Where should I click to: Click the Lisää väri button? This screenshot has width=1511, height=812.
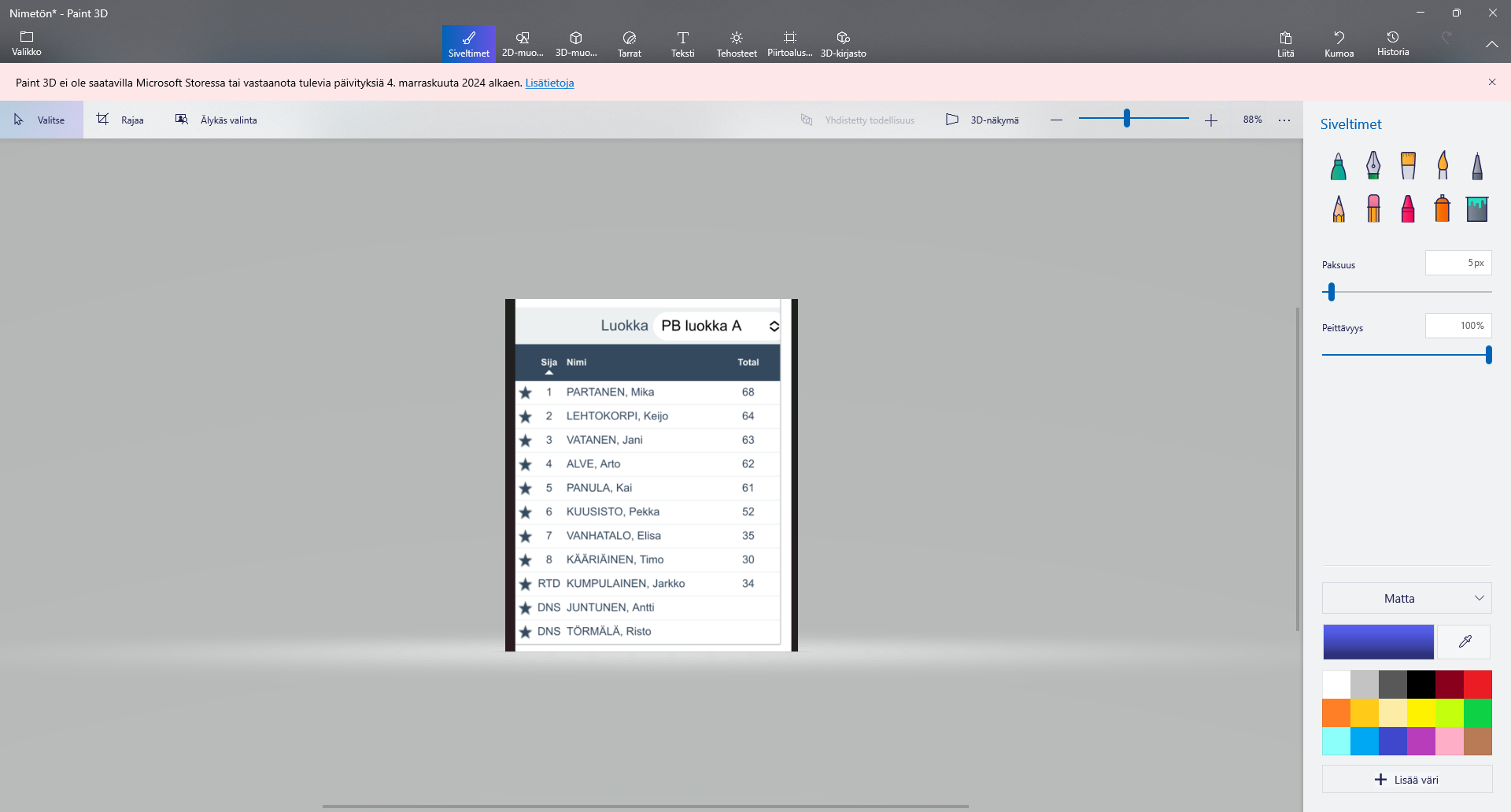[1406, 780]
